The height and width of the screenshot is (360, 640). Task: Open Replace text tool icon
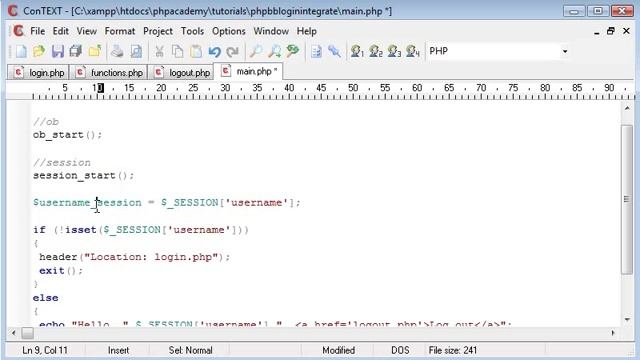[x=293, y=51]
